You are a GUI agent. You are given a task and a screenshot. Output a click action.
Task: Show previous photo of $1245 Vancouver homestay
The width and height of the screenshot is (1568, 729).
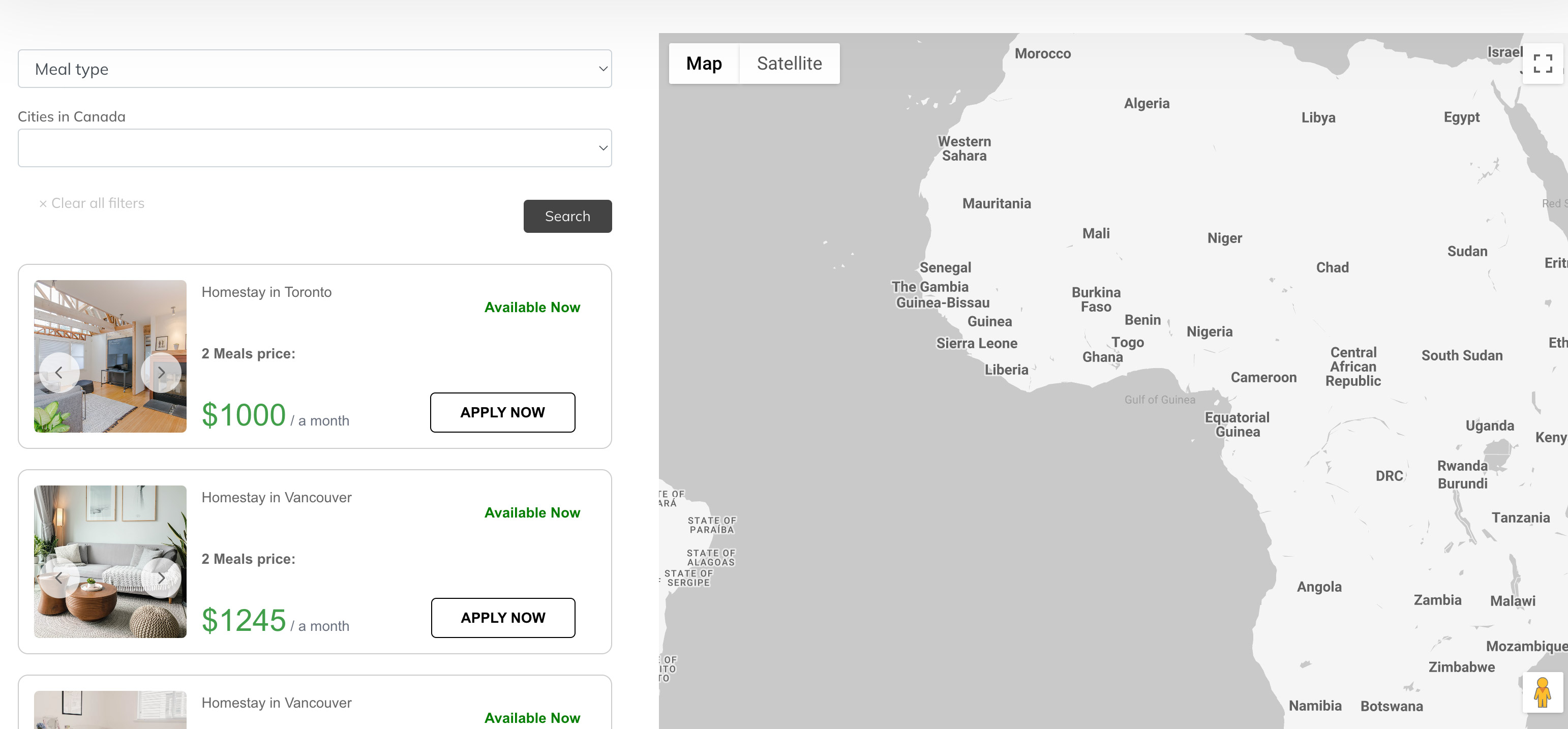click(59, 578)
